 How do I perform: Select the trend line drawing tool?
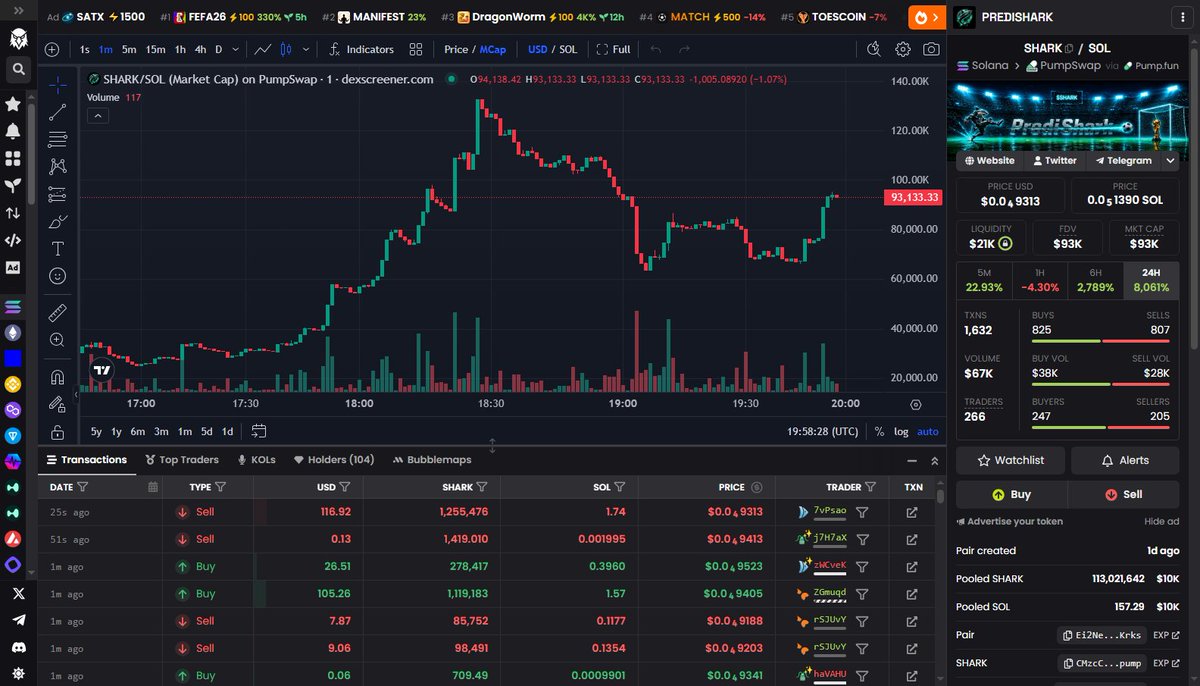pyautogui.click(x=58, y=112)
